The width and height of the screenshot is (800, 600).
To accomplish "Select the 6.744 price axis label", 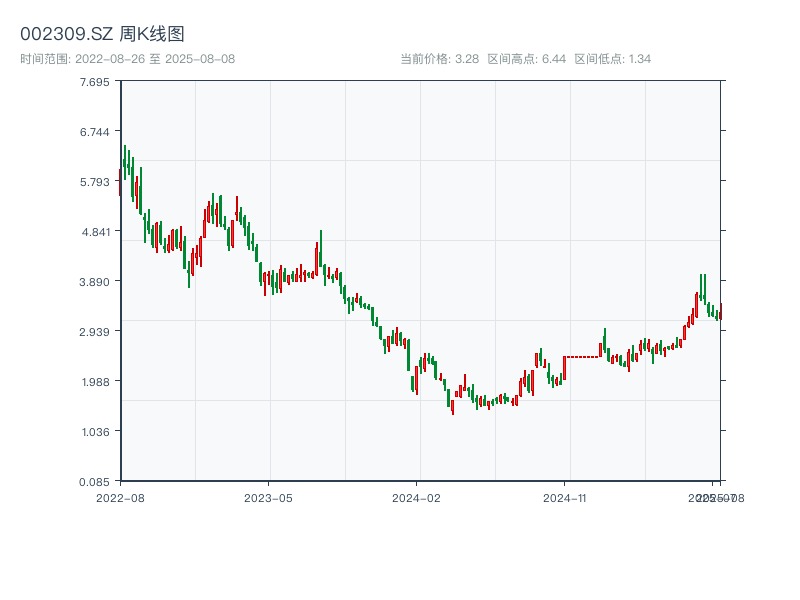I will coord(96,132).
